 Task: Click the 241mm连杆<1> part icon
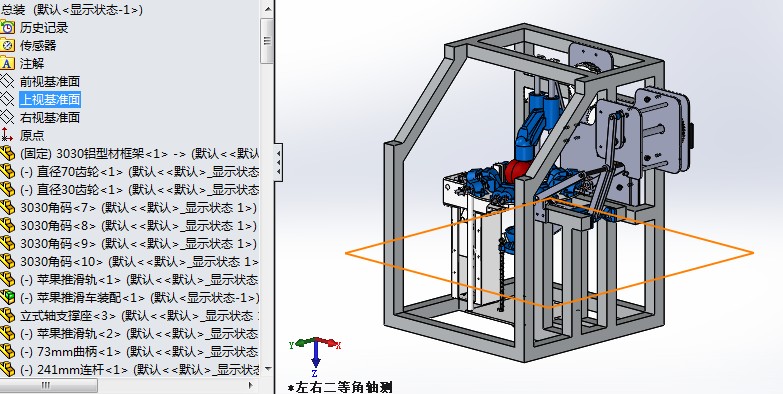coord(7,369)
